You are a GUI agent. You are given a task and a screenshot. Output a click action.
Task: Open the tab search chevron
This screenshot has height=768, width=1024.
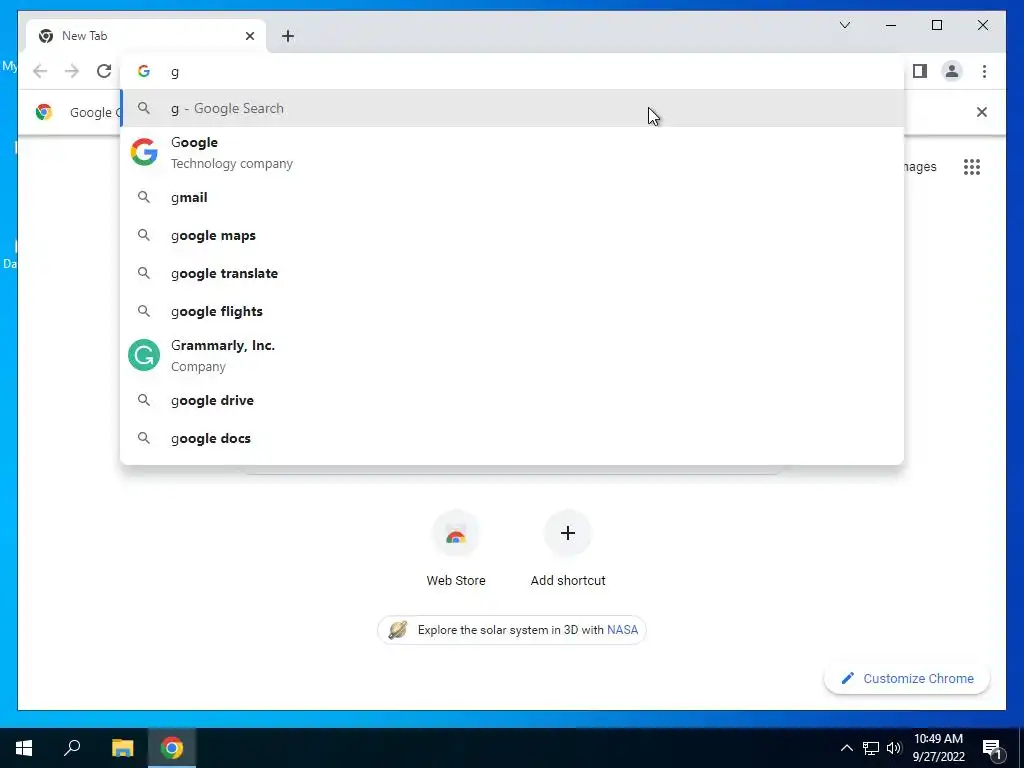[x=844, y=25]
